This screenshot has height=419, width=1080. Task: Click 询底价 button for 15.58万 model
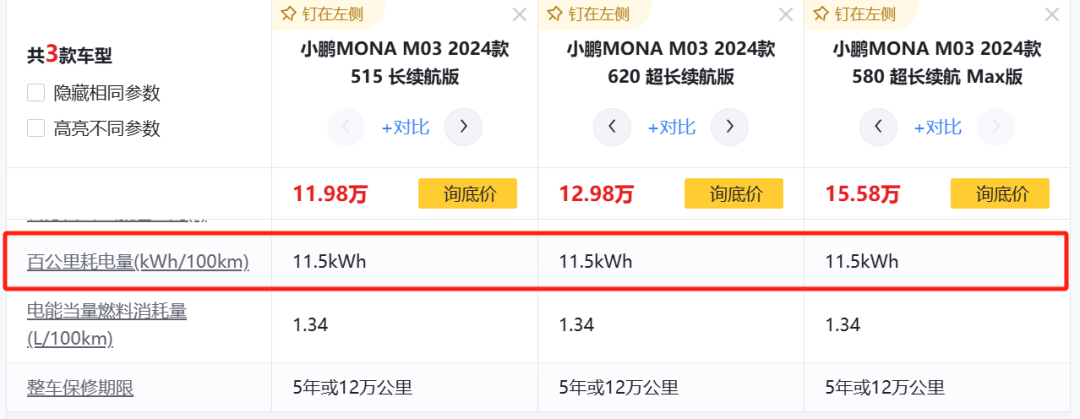(x=999, y=194)
